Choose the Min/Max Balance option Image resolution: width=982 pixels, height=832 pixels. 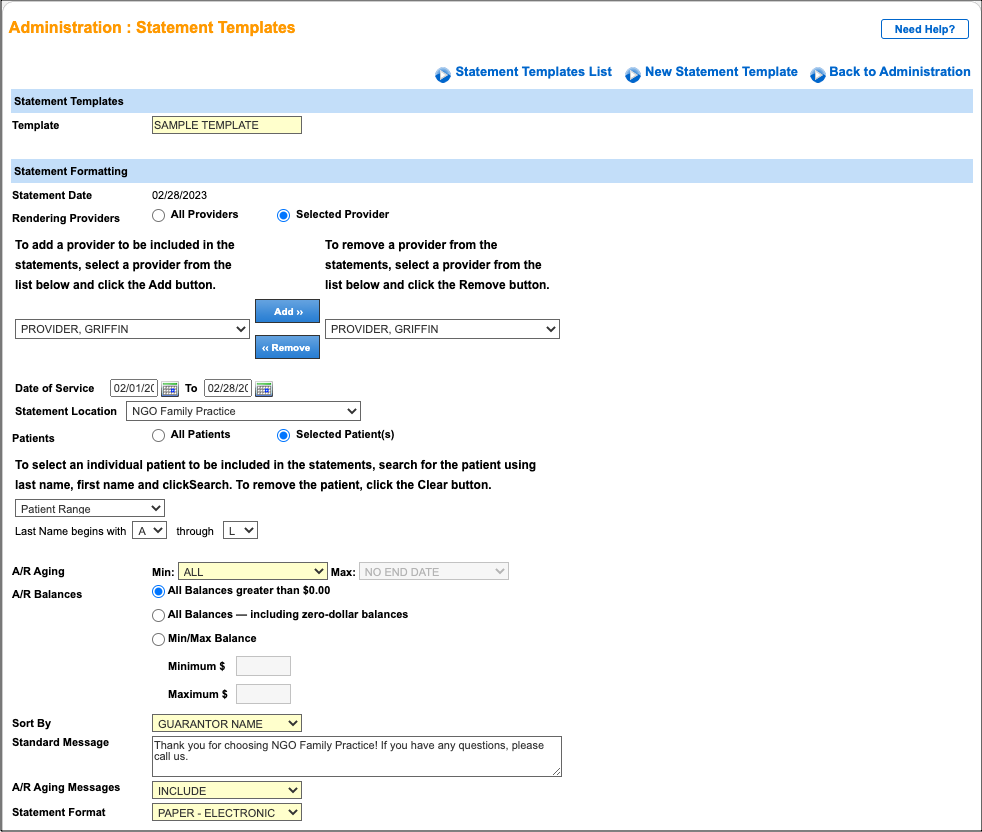coord(158,639)
